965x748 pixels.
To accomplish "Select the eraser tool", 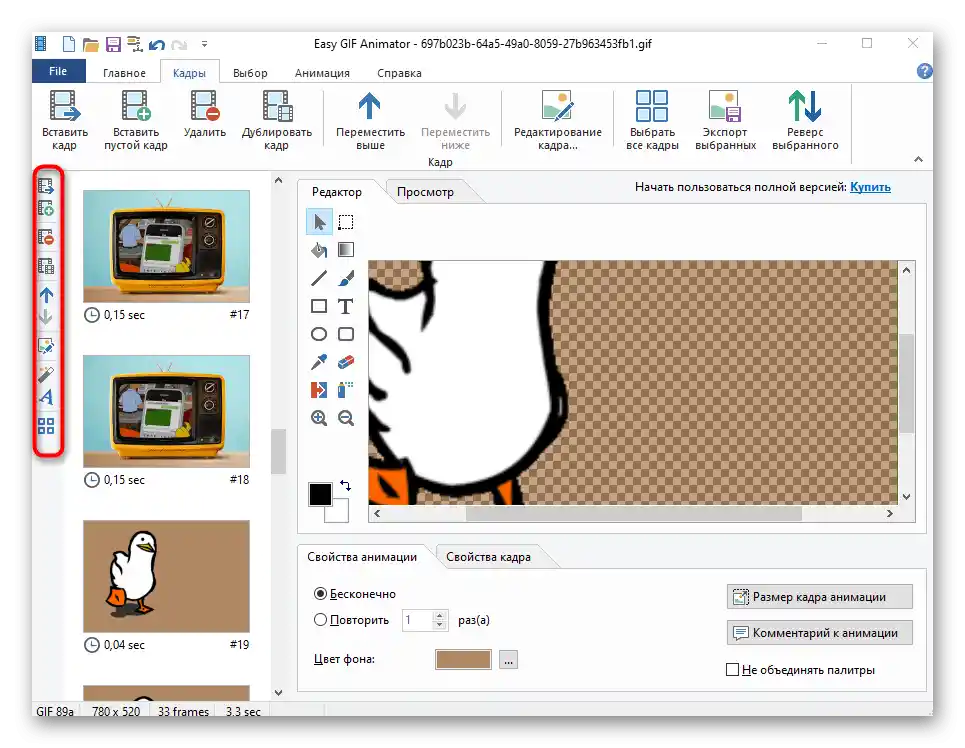I will click(346, 362).
